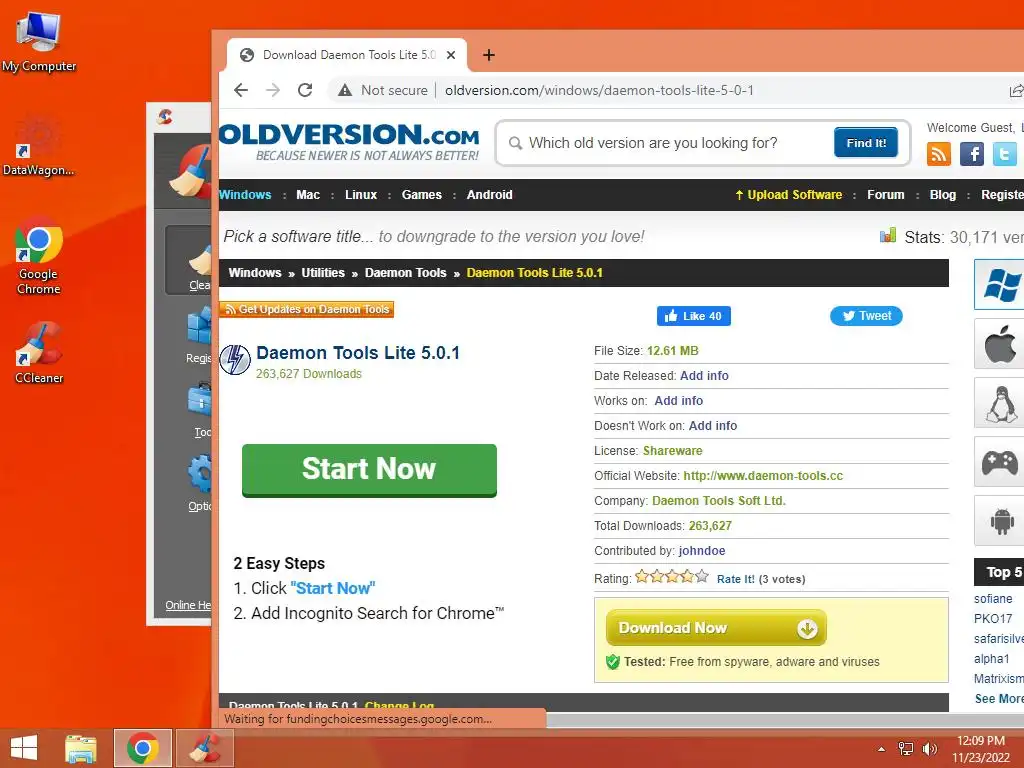The image size is (1024, 768).
Task: Click Add info next to Doesn't Work on
Action: tap(712, 426)
